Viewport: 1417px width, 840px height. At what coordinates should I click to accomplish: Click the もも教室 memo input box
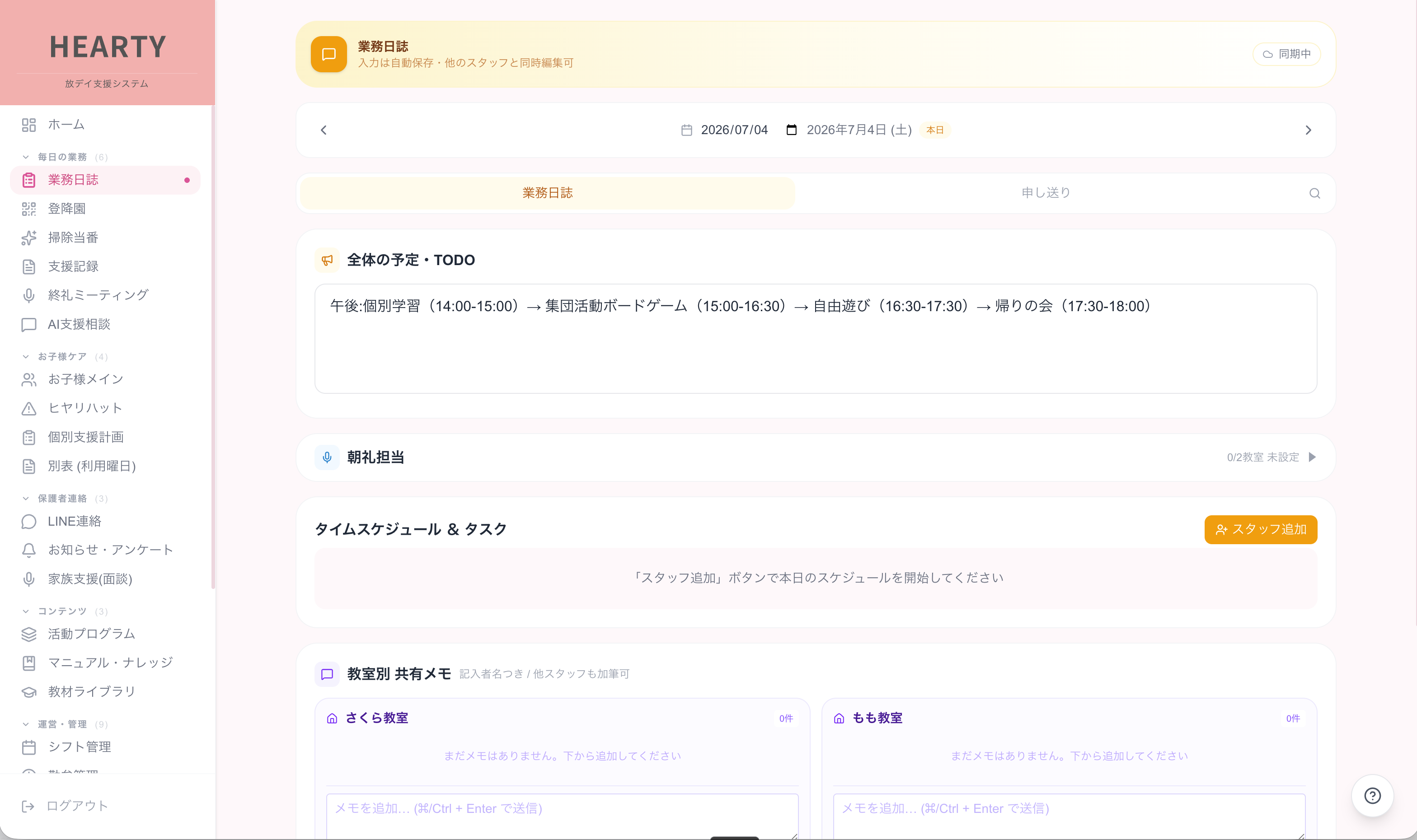pos(1069,816)
